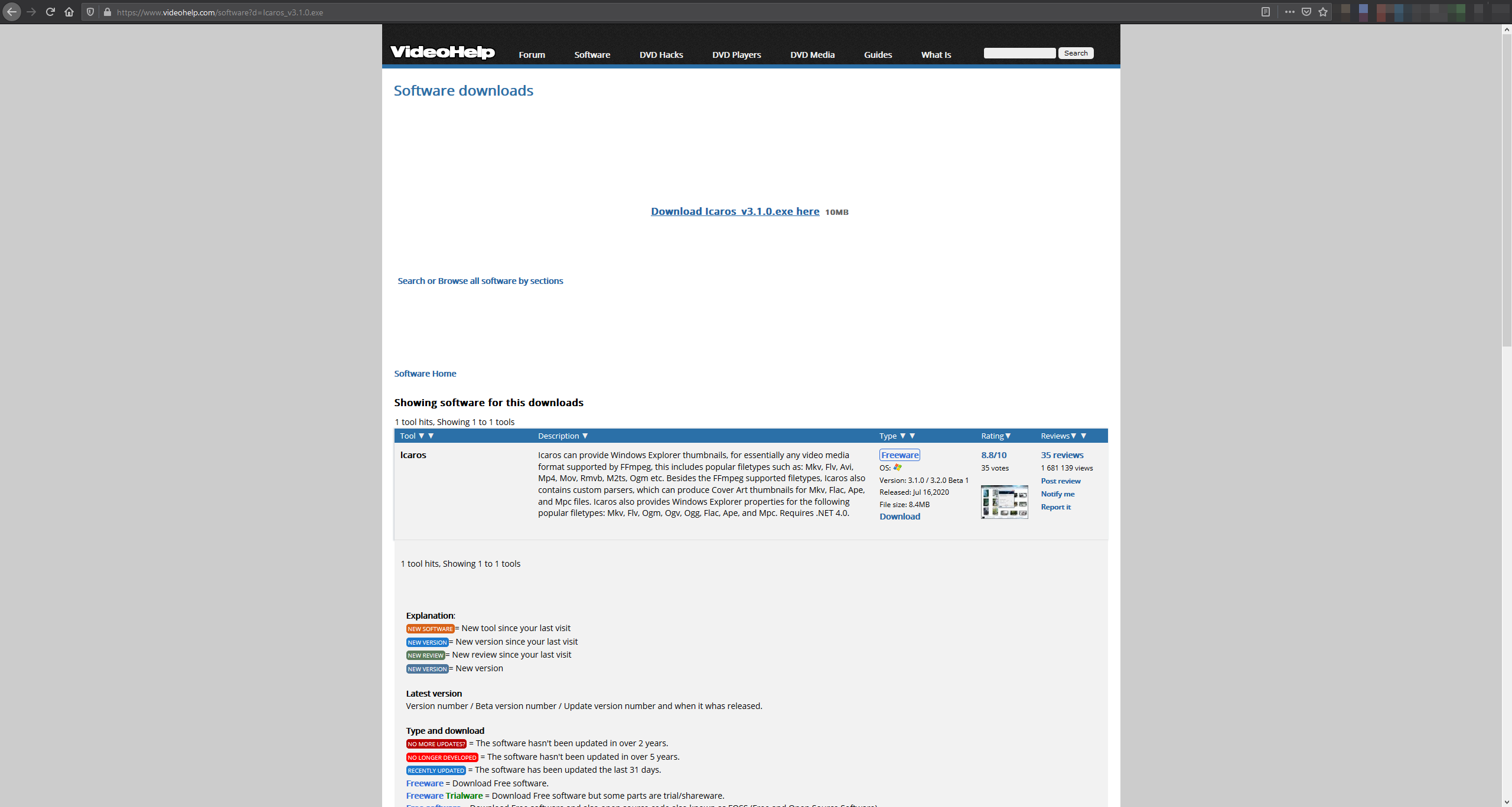The width and height of the screenshot is (1512, 807).
Task: Sort the Tool column using its arrow
Action: 421,436
